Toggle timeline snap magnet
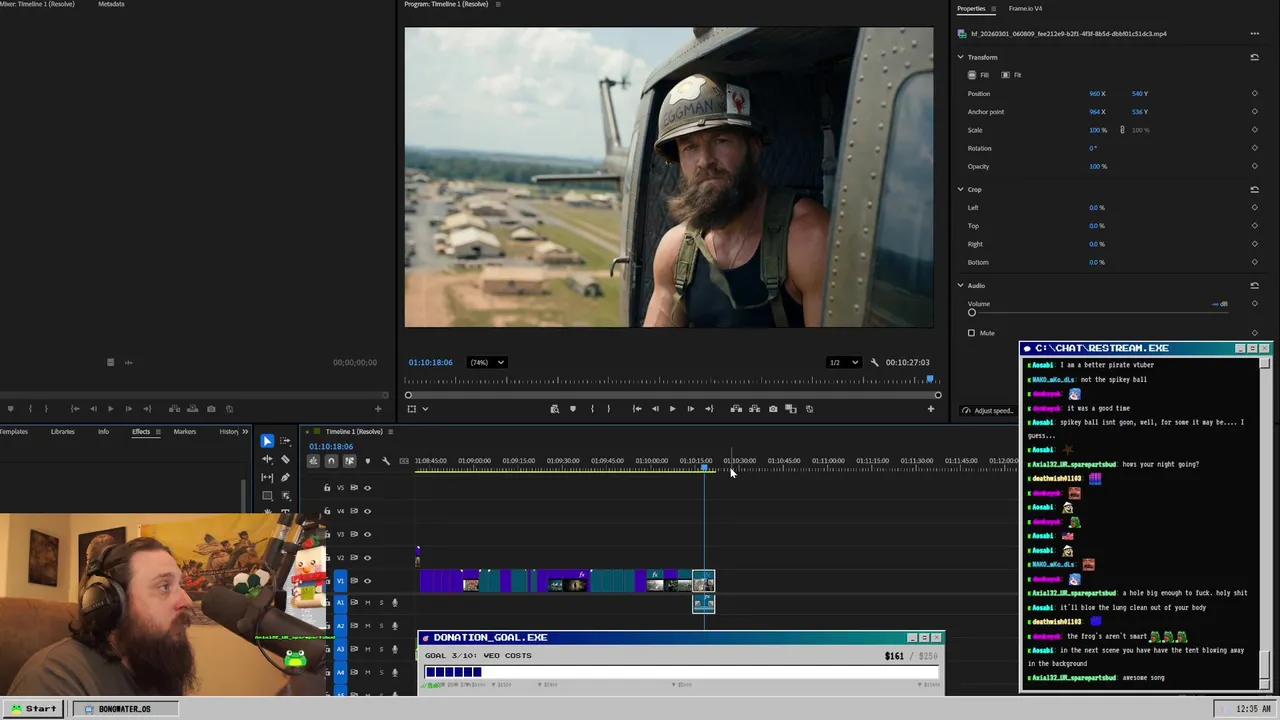 [x=331, y=461]
